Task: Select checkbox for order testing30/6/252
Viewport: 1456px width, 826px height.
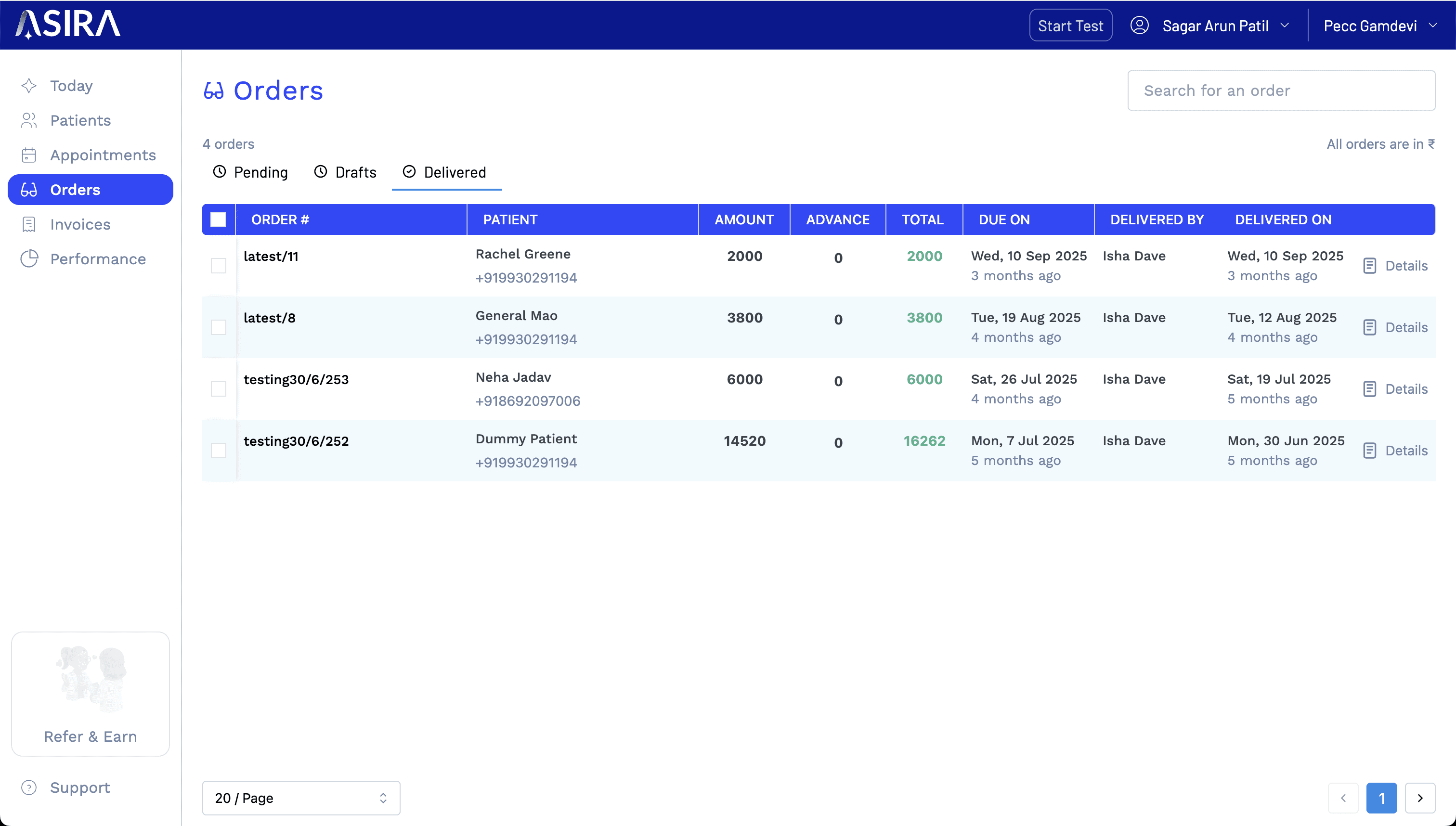Action: tap(219, 451)
